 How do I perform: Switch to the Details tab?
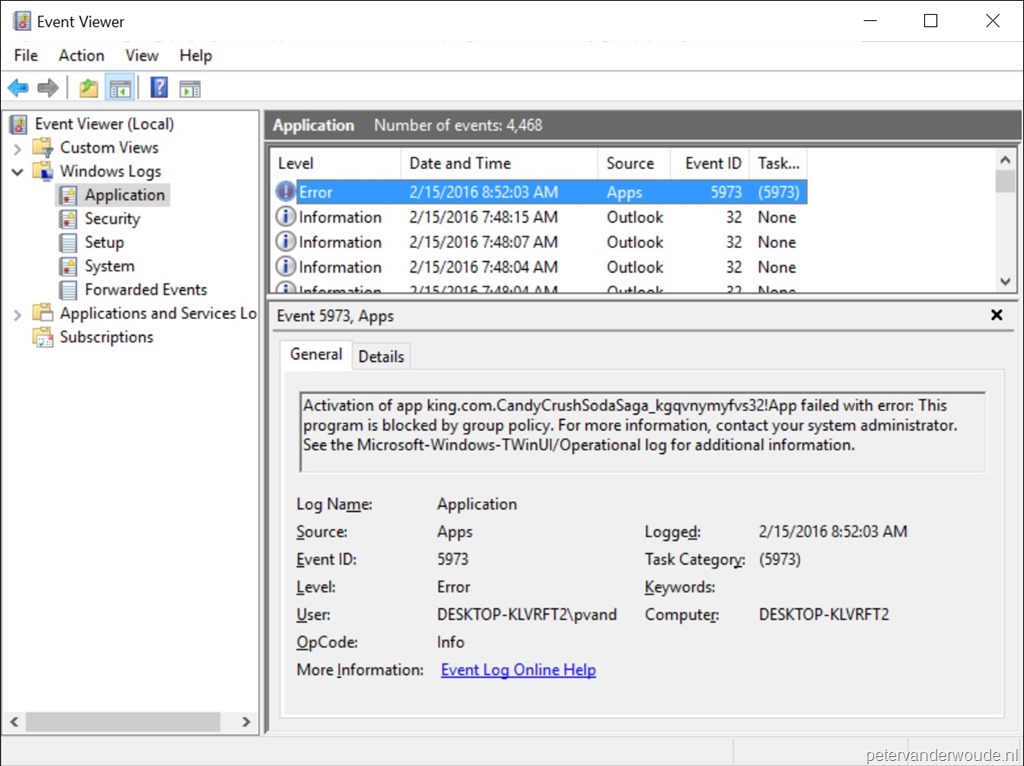tap(382, 356)
